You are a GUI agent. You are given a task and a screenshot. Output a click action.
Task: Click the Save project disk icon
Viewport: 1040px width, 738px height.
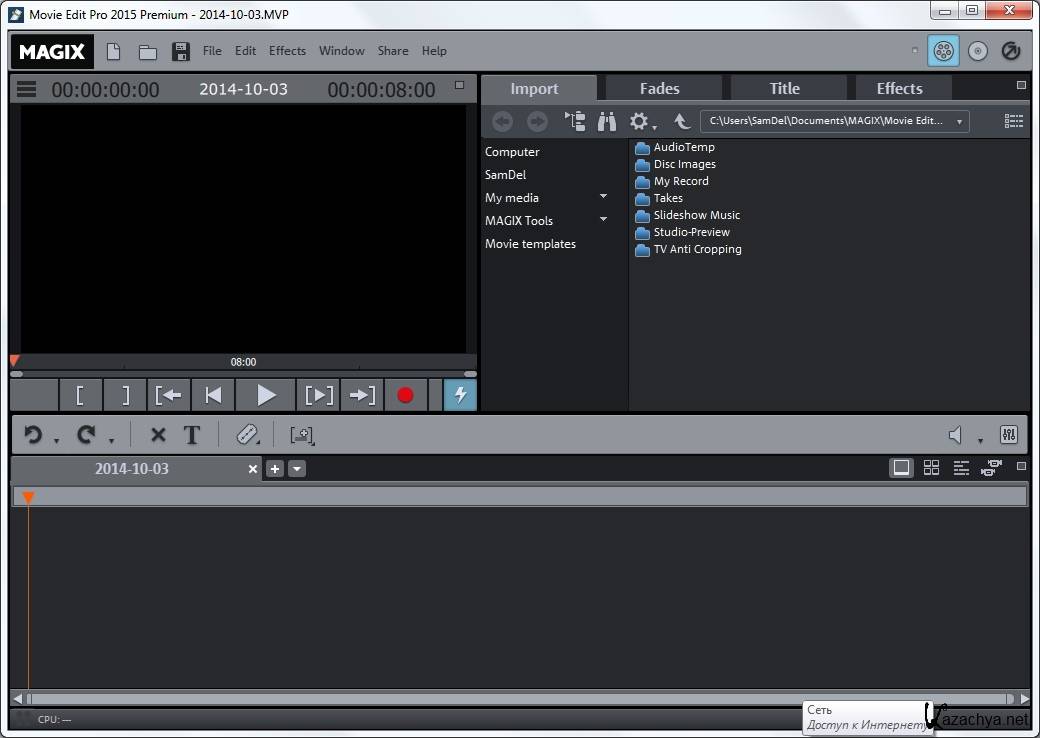point(181,51)
